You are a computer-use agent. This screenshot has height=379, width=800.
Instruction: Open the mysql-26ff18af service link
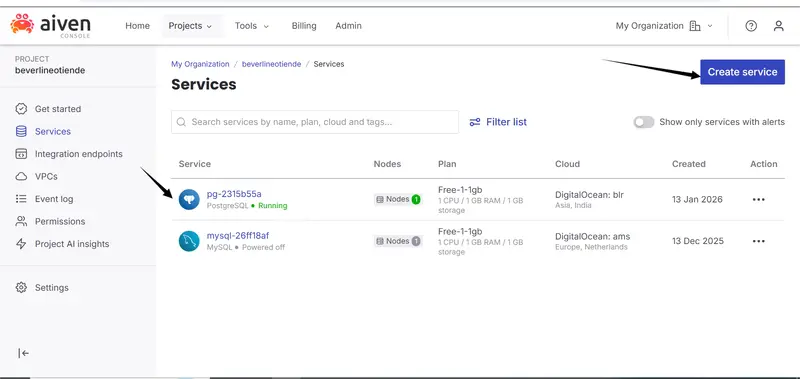(x=238, y=236)
